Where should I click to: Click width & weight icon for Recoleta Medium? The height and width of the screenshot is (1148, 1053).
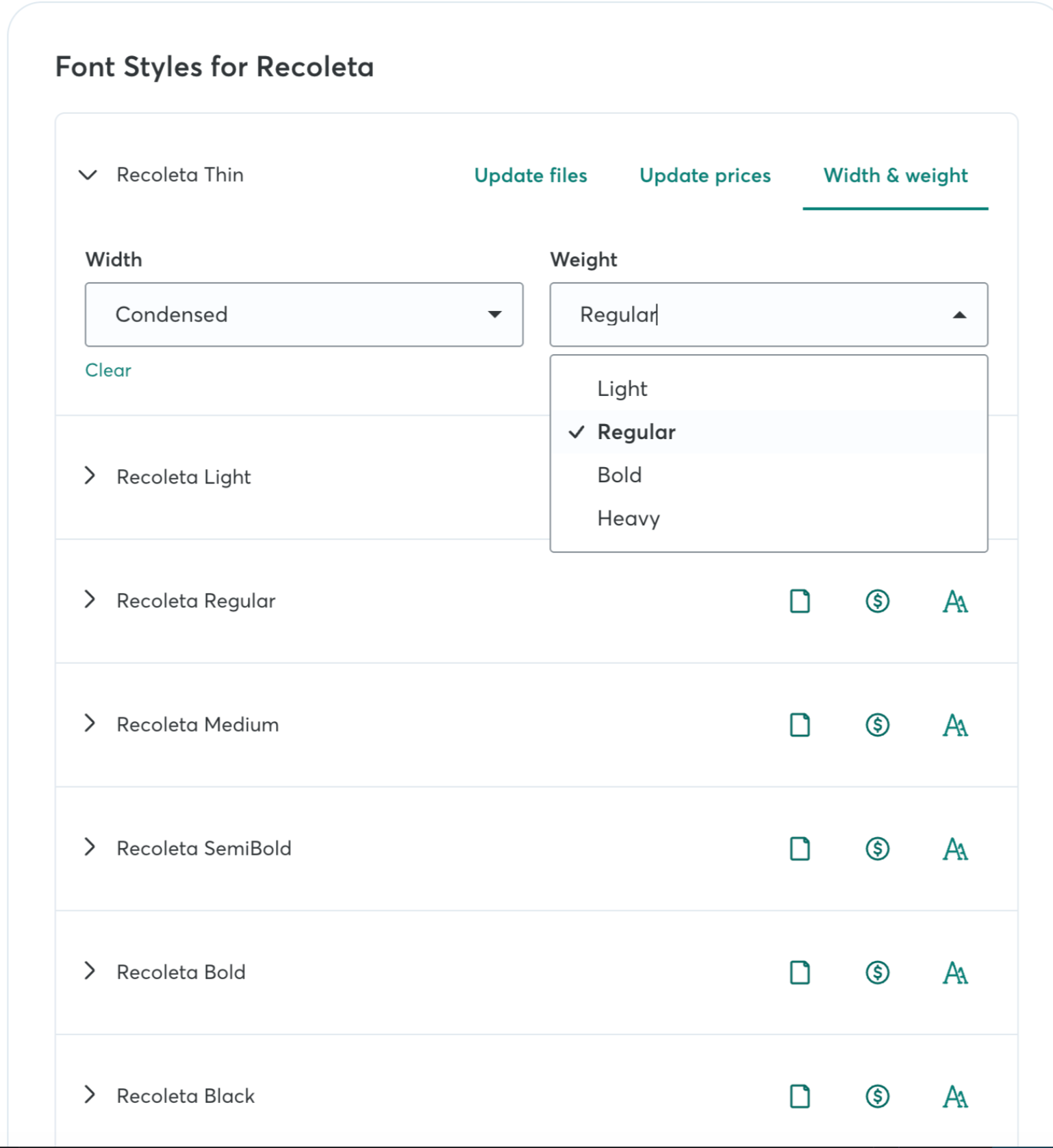tap(955, 725)
